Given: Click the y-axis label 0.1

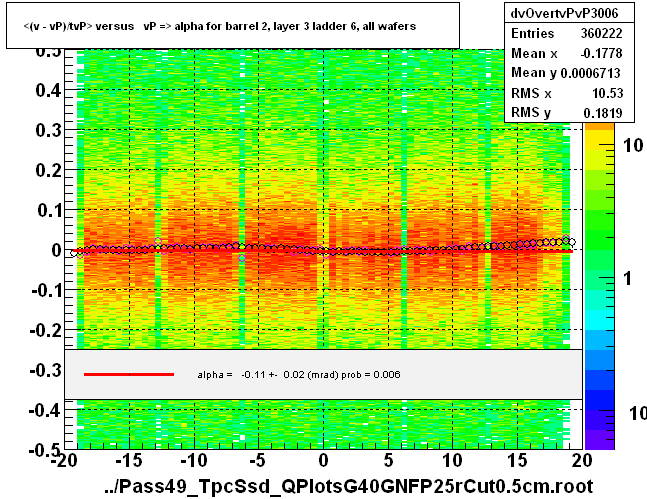Looking at the screenshot, I should tap(50, 210).
